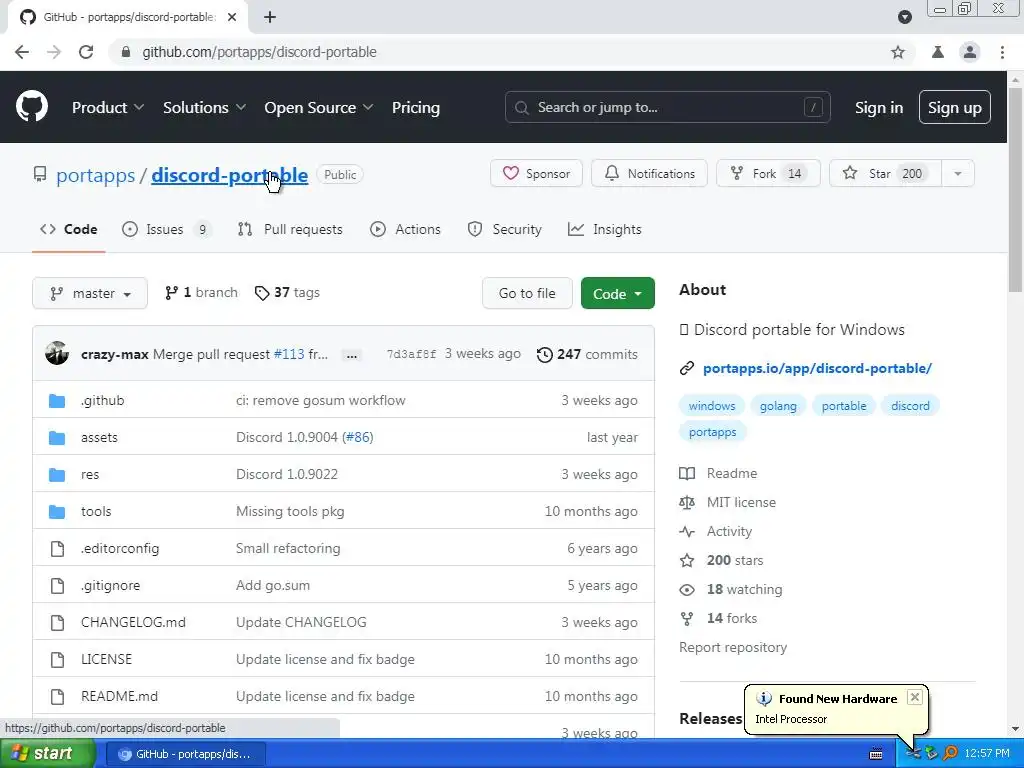
Task: View the 37 tags link
Action: 287,293
